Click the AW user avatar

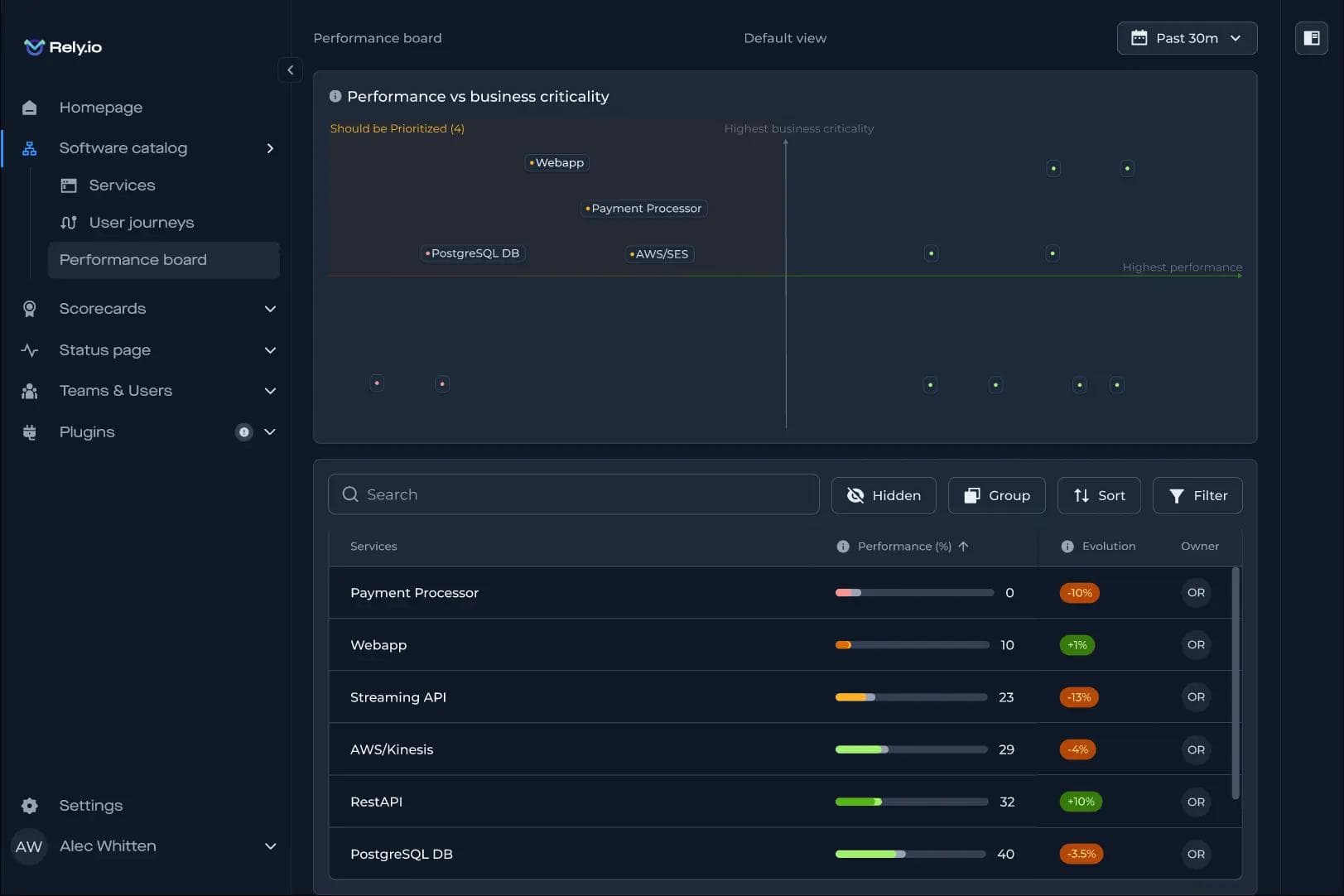point(29,846)
